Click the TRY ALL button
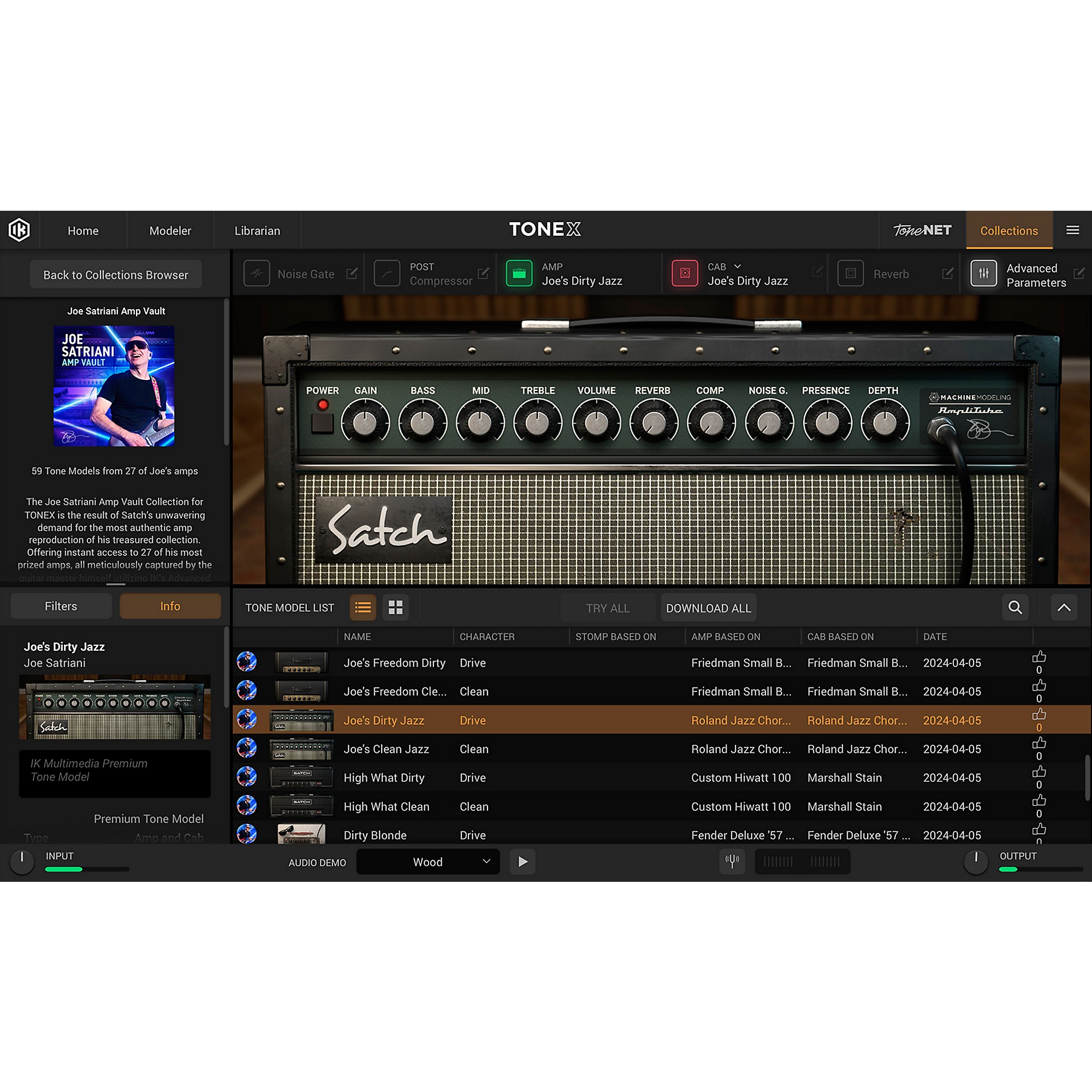 click(x=608, y=608)
